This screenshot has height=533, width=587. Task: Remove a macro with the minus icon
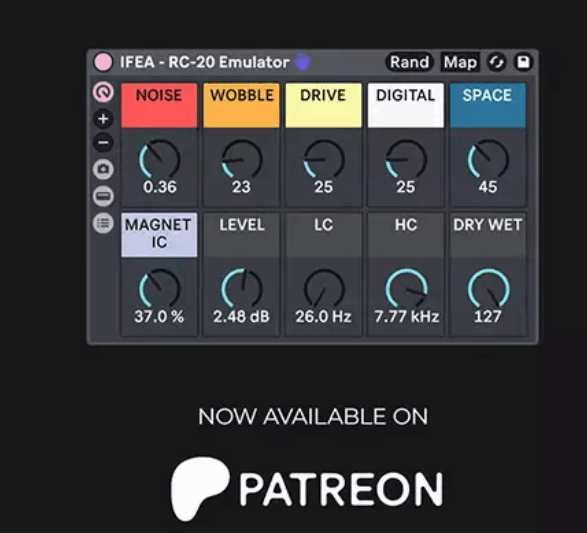[103, 143]
